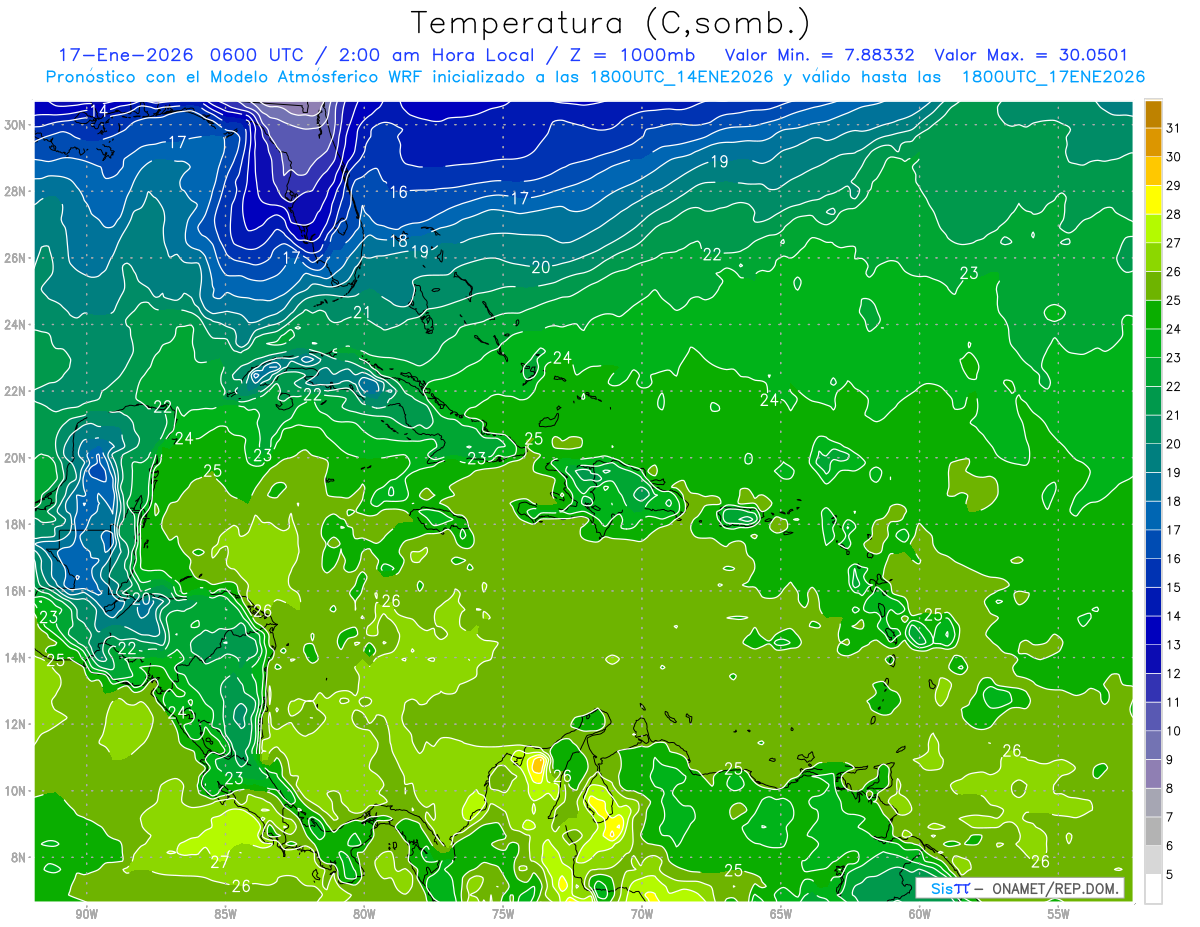Screen dimensions: 1200x927
Task: Click the purple colorbar swatch between 9 and 10
Action: [1153, 745]
